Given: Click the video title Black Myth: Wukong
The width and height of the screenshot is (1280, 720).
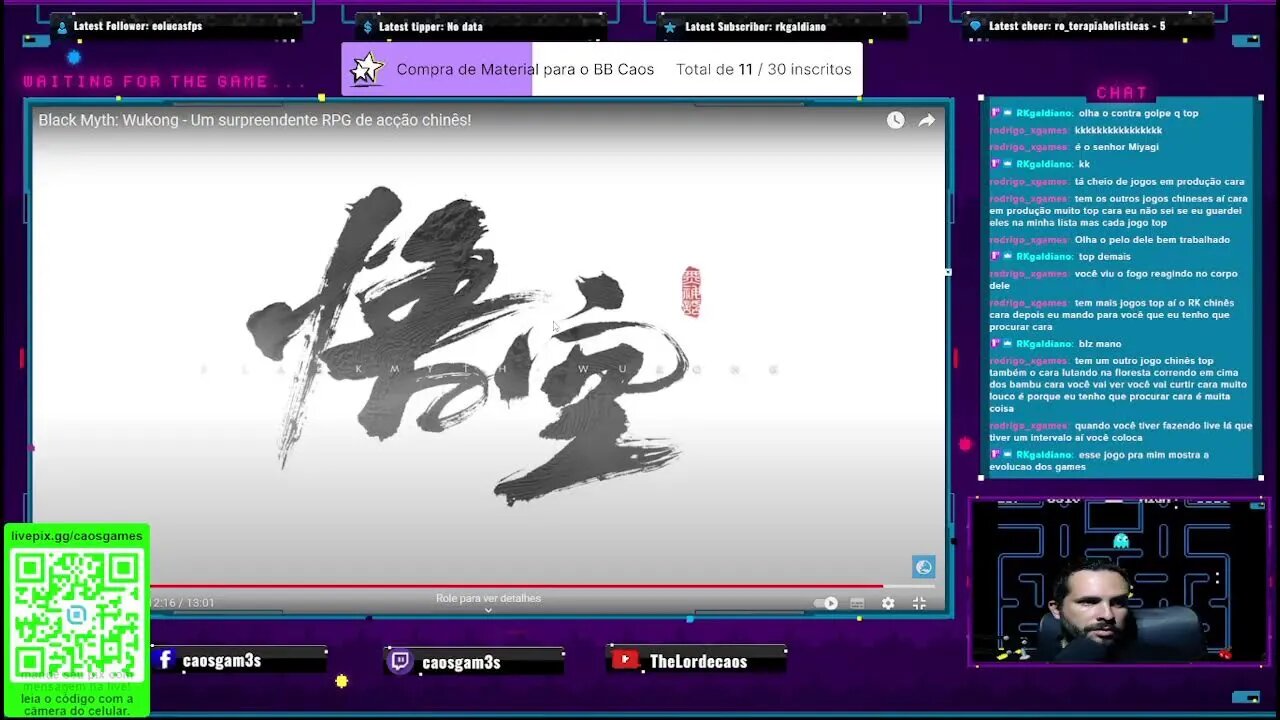Looking at the screenshot, I should (x=254, y=120).
